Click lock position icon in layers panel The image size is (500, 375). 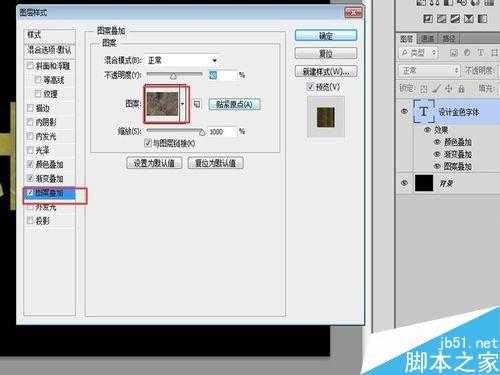[x=449, y=89]
